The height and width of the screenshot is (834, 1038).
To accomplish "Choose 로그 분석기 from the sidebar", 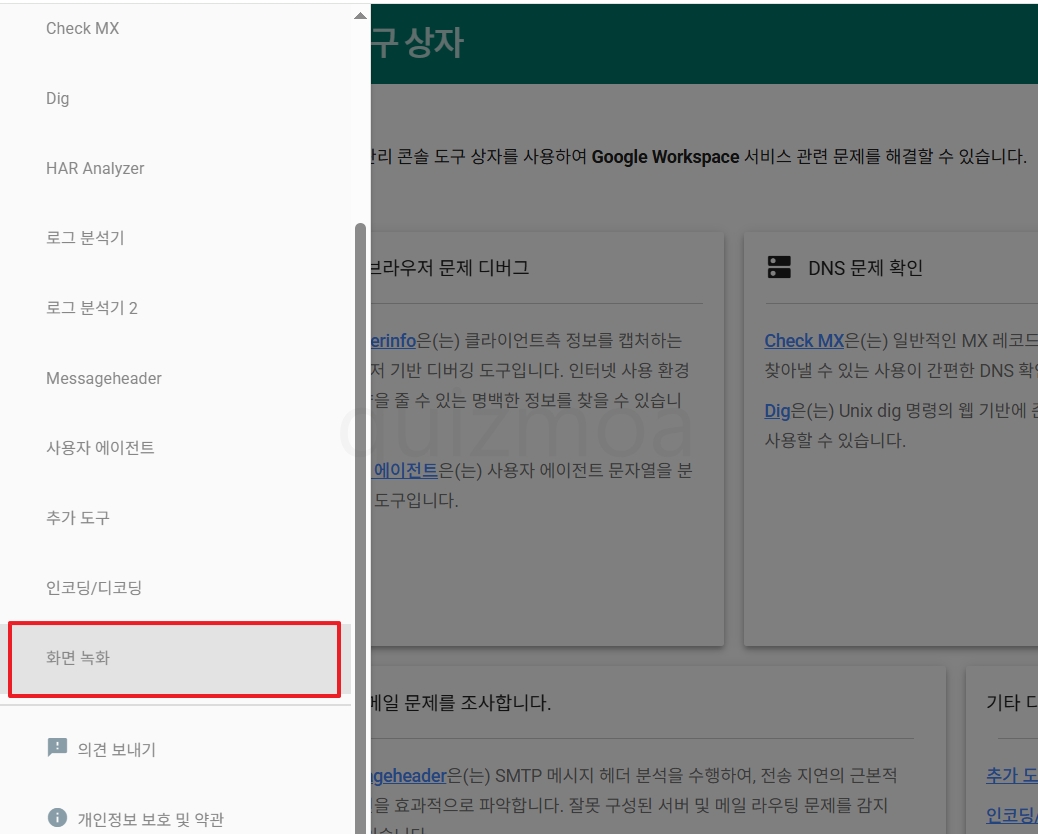I will point(175,238).
